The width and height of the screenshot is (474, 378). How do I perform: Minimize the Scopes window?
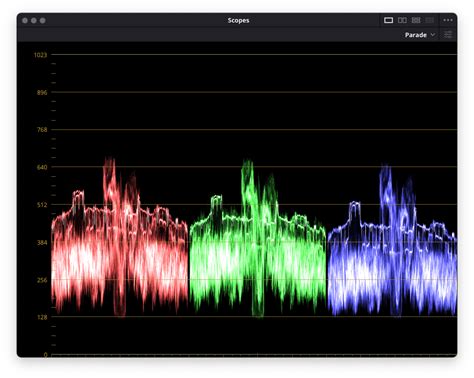tap(34, 20)
